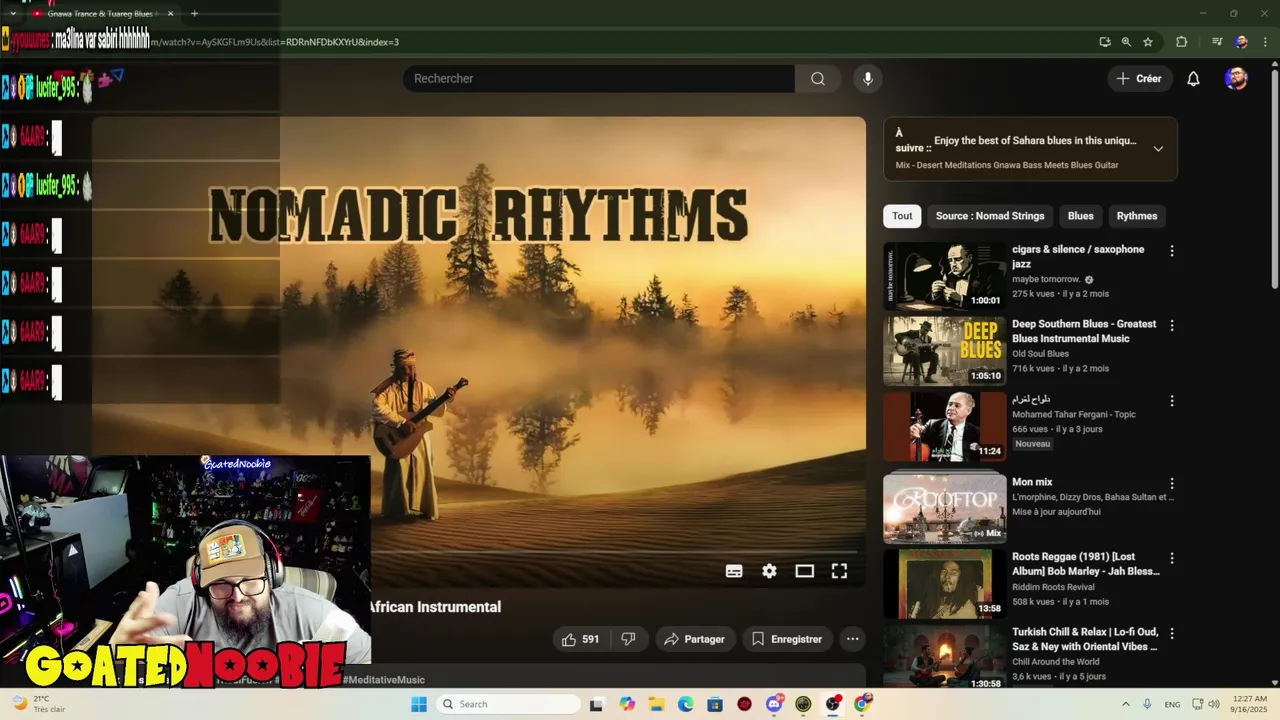The height and width of the screenshot is (720, 1280).
Task: Click the search magnifier button on YouTube
Action: (x=818, y=79)
